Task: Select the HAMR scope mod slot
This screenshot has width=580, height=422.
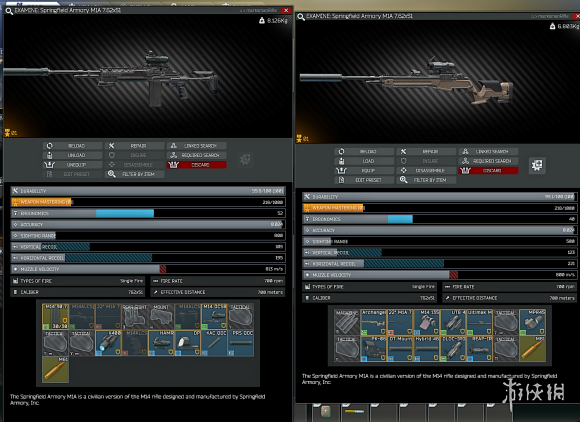Action: (162, 343)
